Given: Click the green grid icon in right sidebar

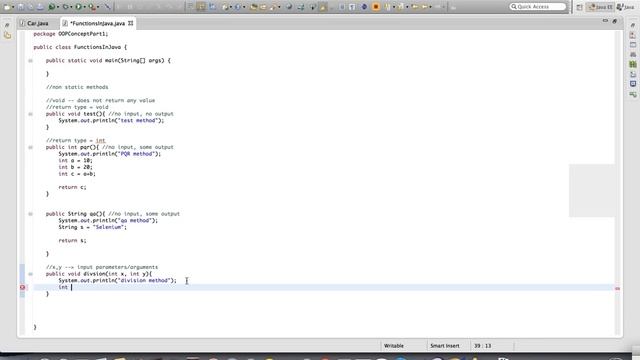Looking at the screenshot, I should 633,64.
